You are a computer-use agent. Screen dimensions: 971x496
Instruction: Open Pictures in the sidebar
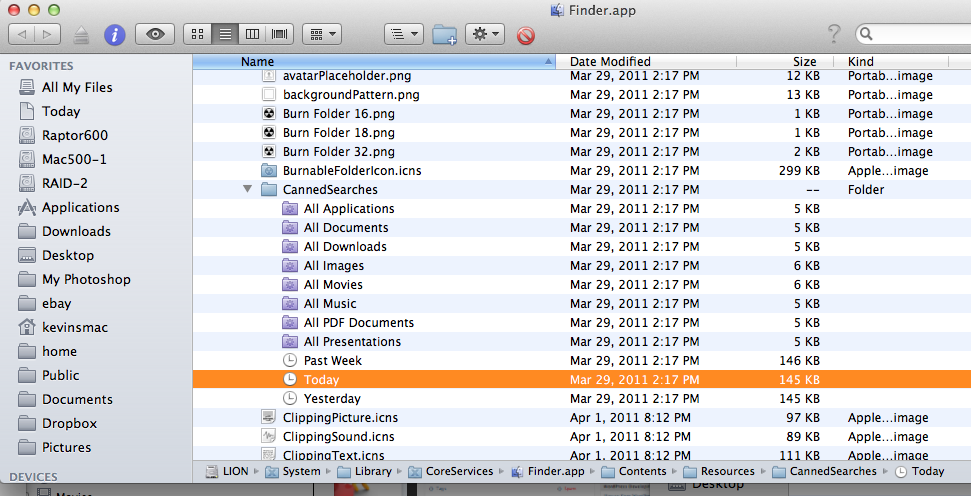(x=66, y=447)
